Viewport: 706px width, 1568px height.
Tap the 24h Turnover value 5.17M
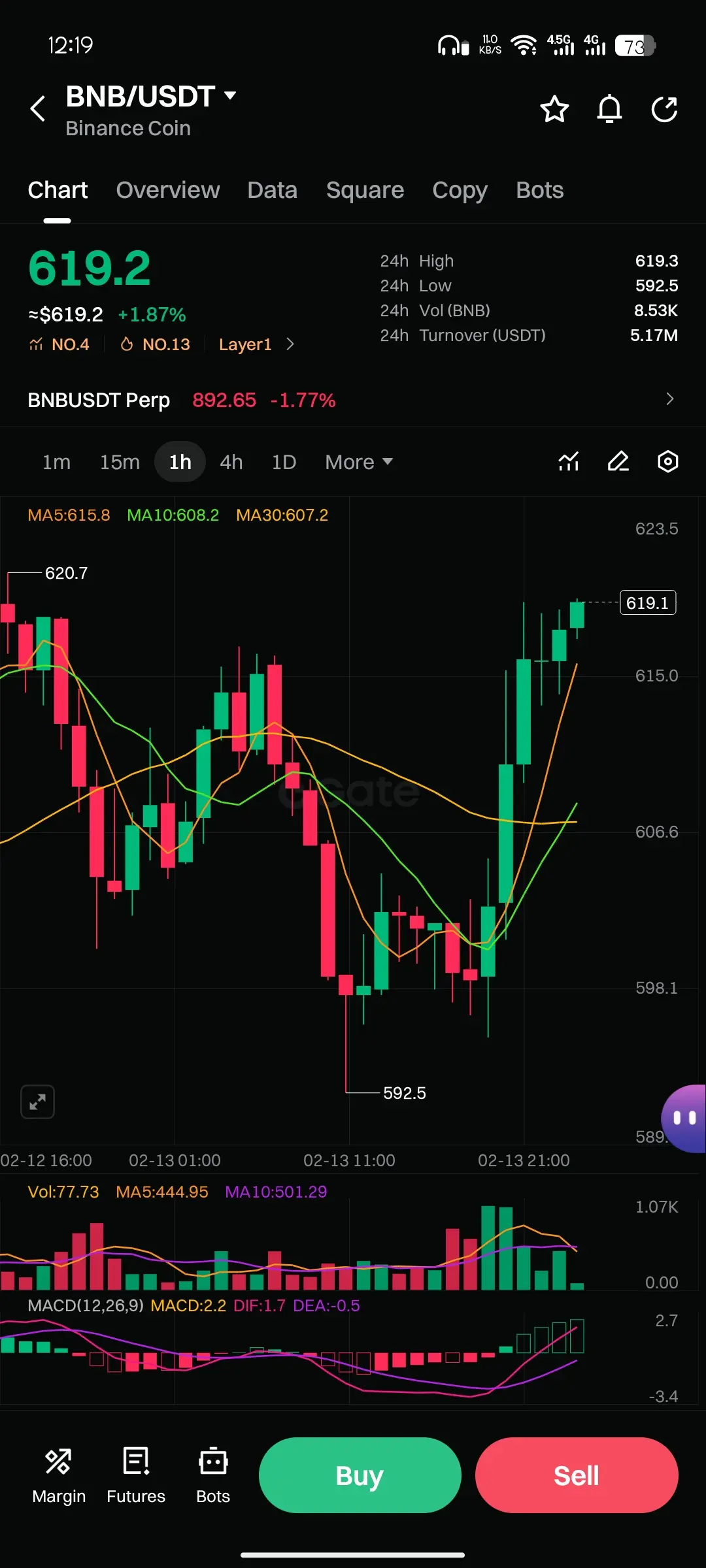click(x=654, y=335)
